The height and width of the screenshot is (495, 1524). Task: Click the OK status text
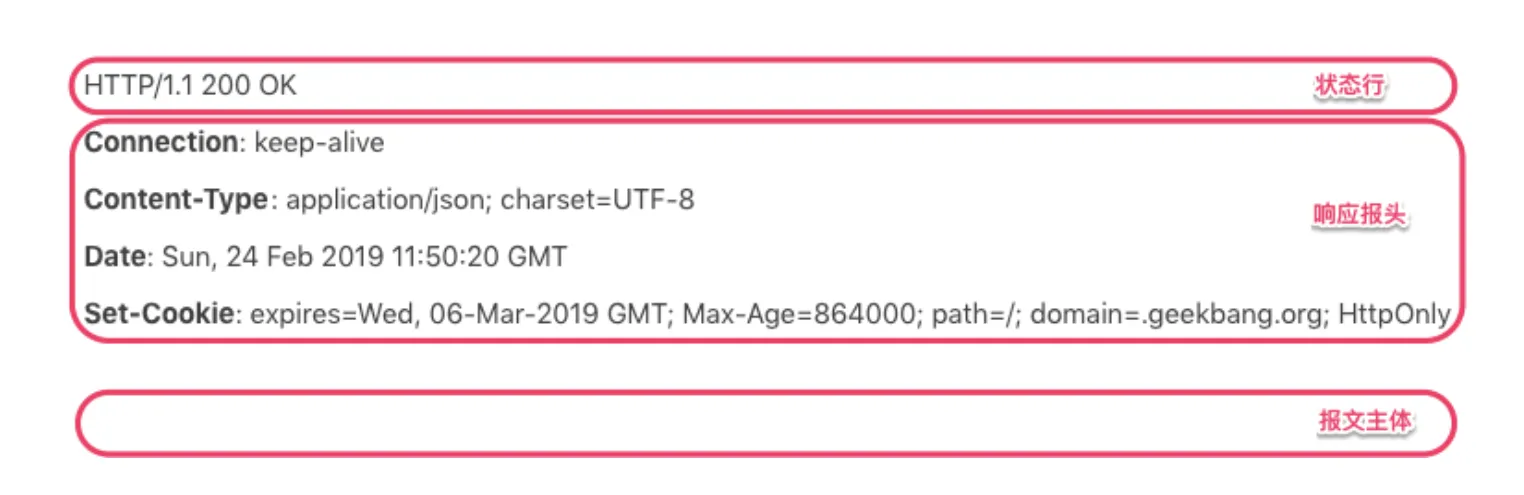coord(278,87)
